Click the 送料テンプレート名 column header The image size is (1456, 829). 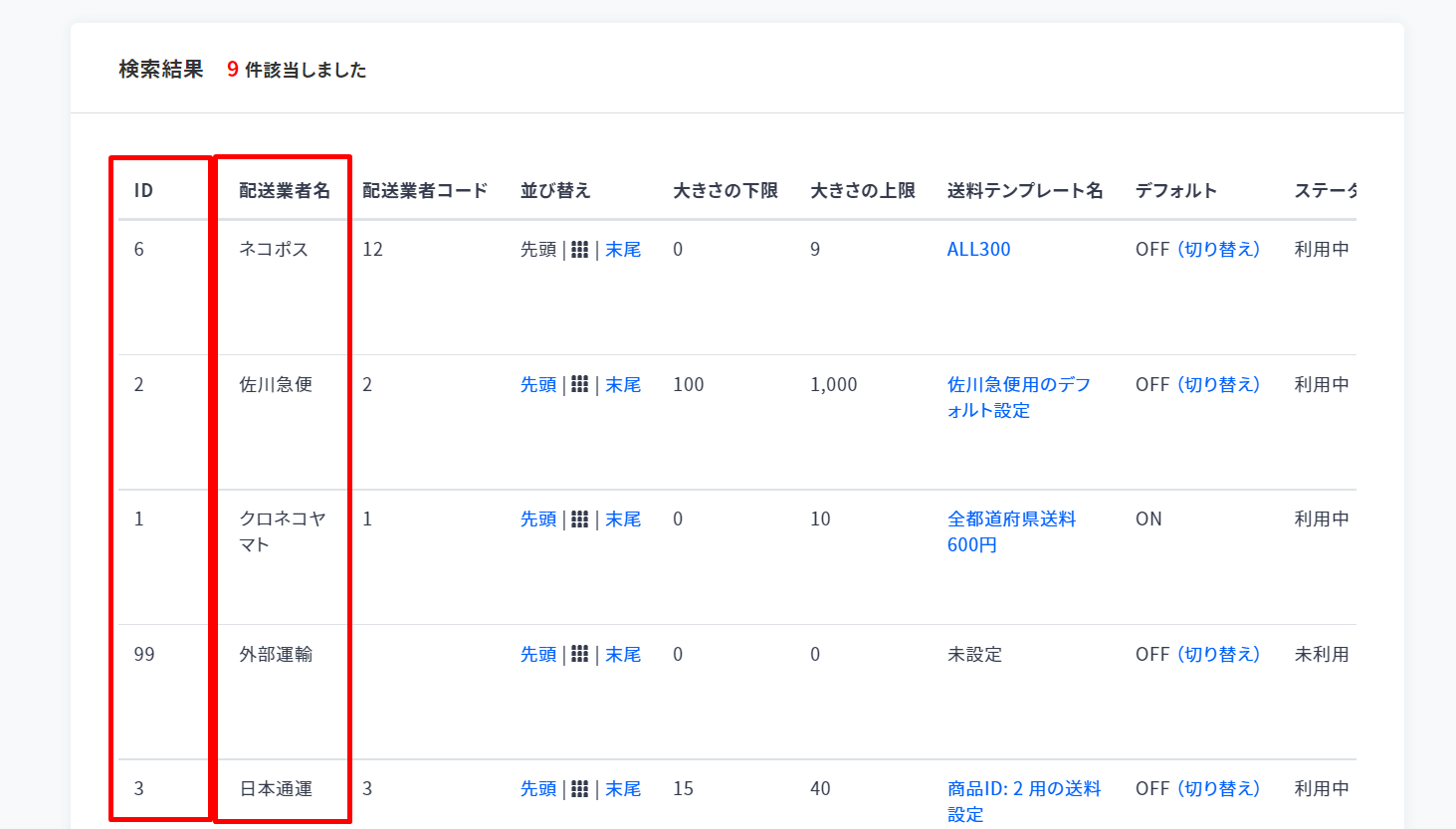pyautogui.click(x=1025, y=190)
